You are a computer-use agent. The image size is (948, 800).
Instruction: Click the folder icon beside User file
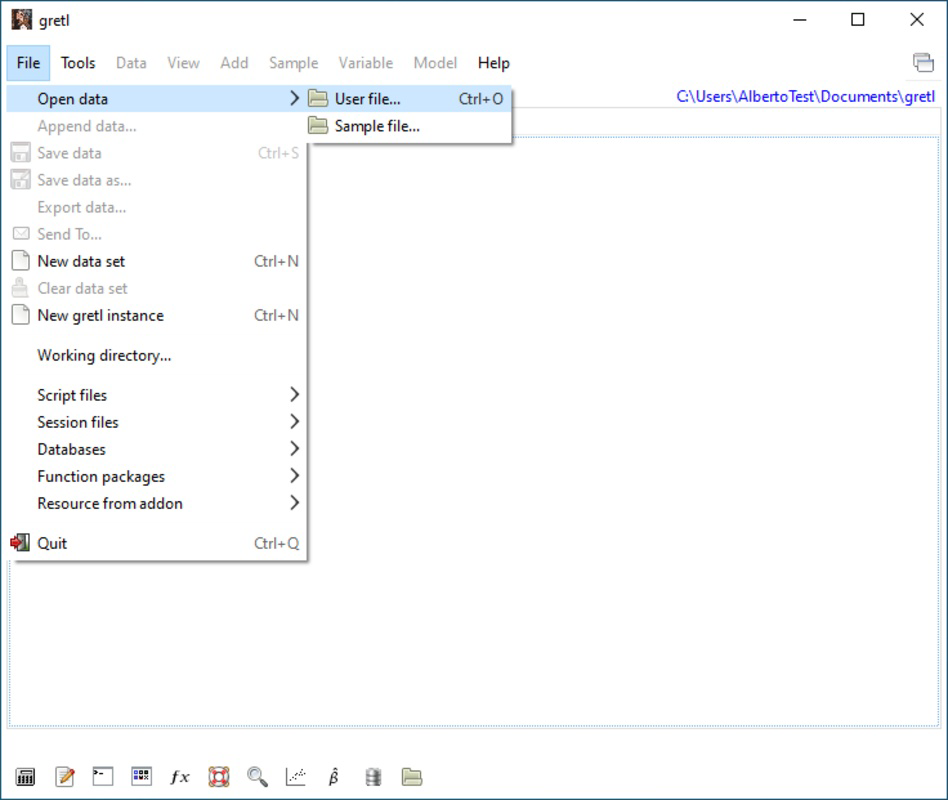pos(318,99)
